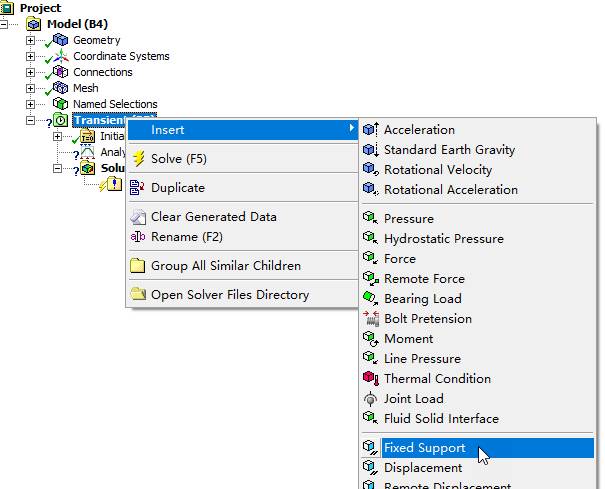The height and width of the screenshot is (489, 605).
Task: Click the Acceleration load icon
Action: (x=371, y=130)
